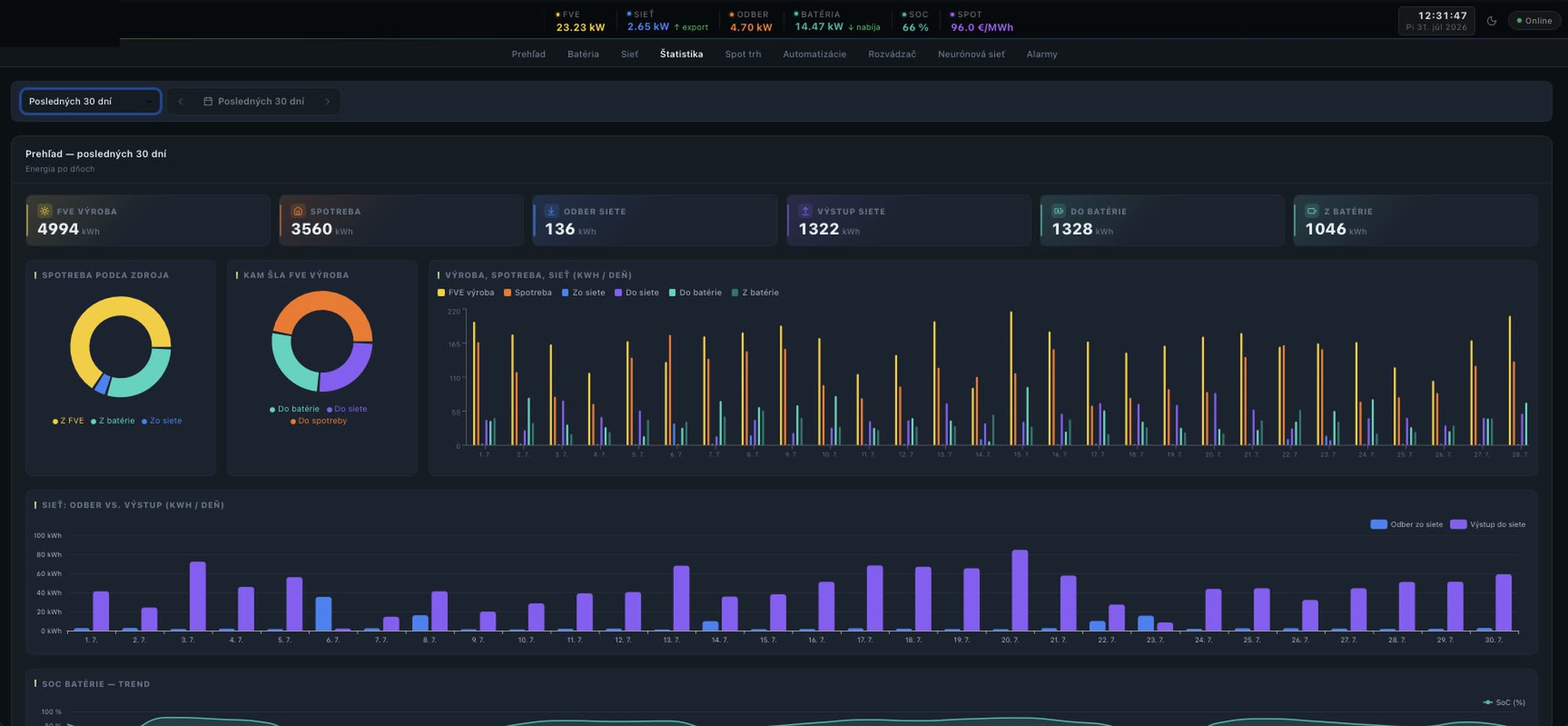Go to the Automatizácie tab
Screen dimensions: 1568x726
tap(815, 54)
